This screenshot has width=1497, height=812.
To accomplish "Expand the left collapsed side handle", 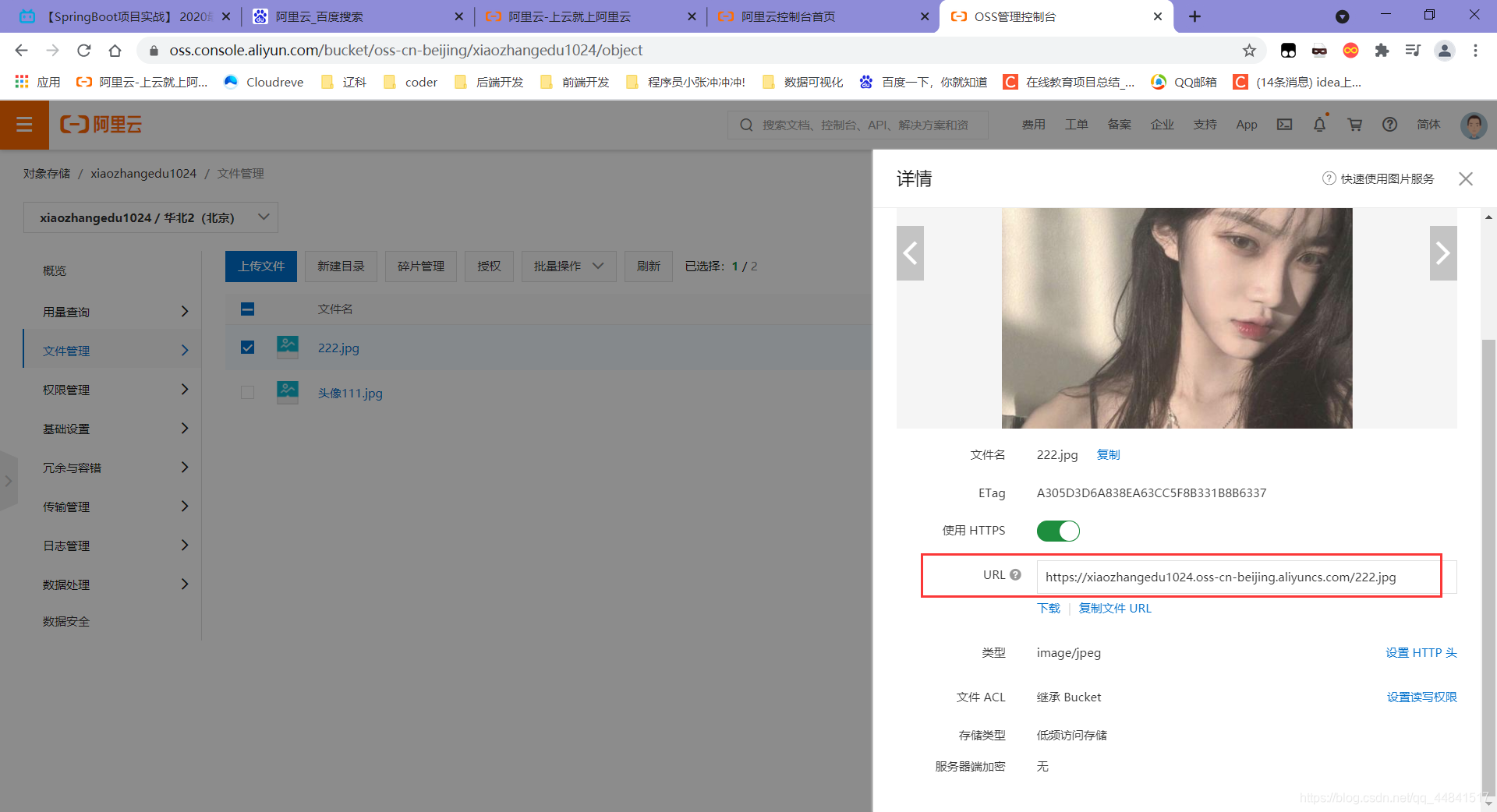I will (9, 481).
